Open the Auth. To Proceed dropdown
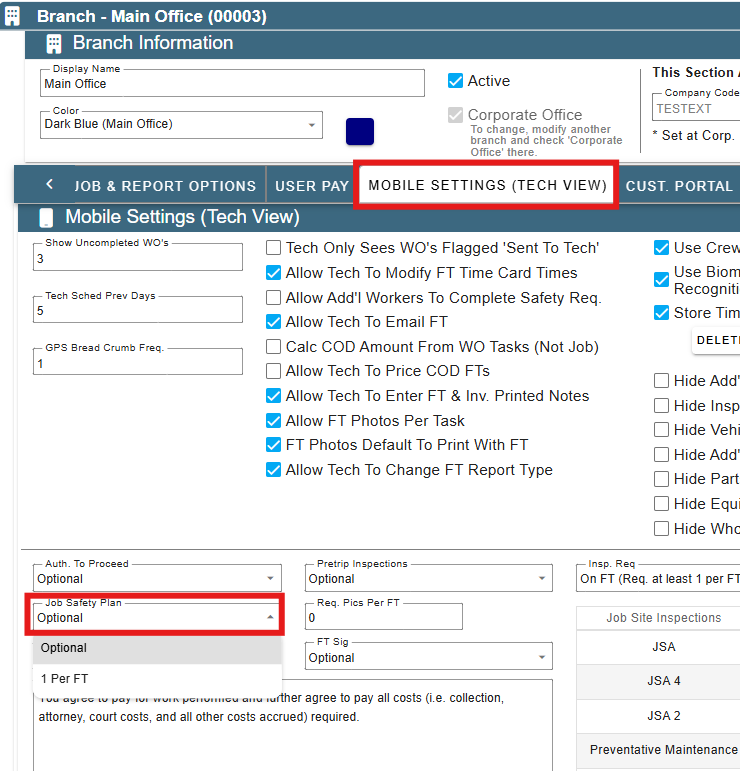Viewport: 740px width, 771px height. click(x=157, y=578)
